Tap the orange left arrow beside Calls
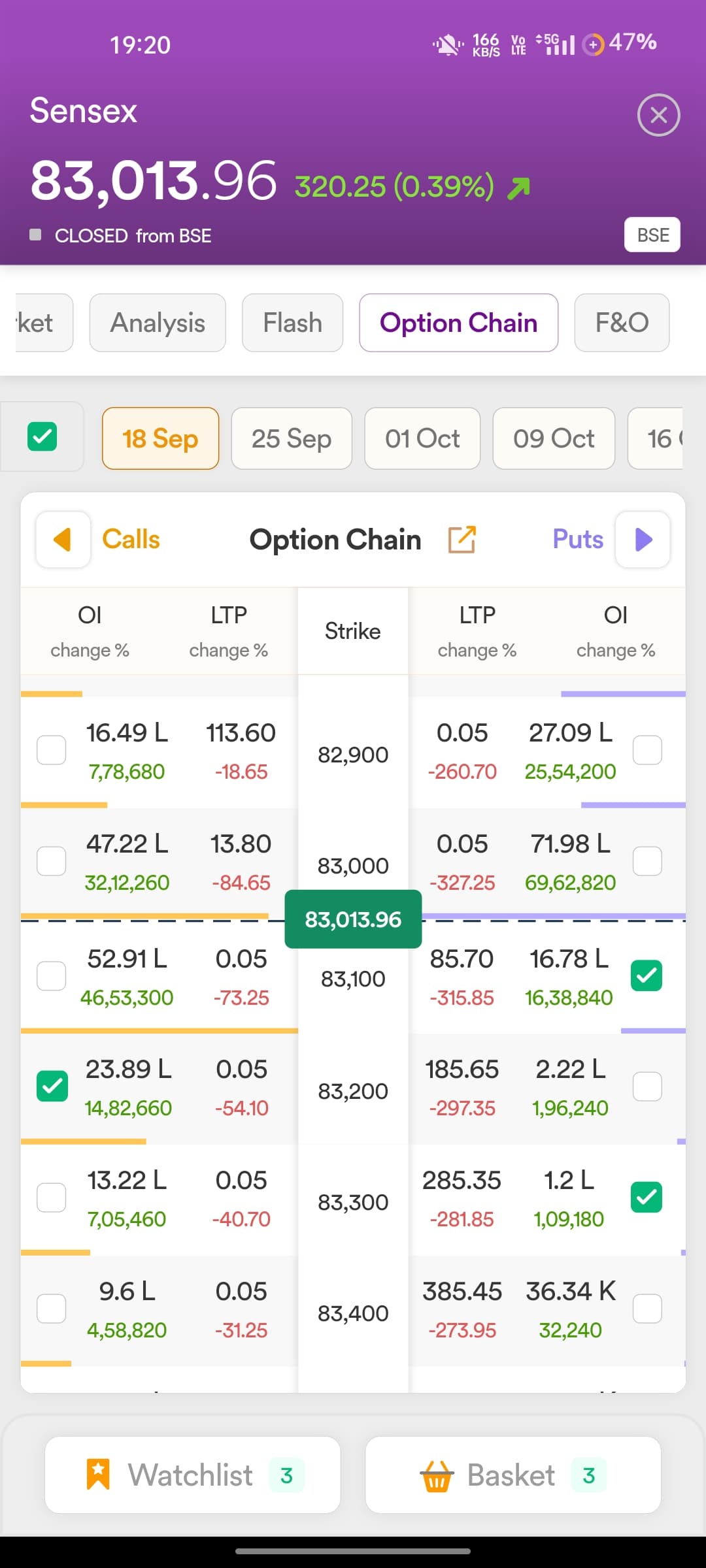Screen dimensions: 706x1568 63,540
